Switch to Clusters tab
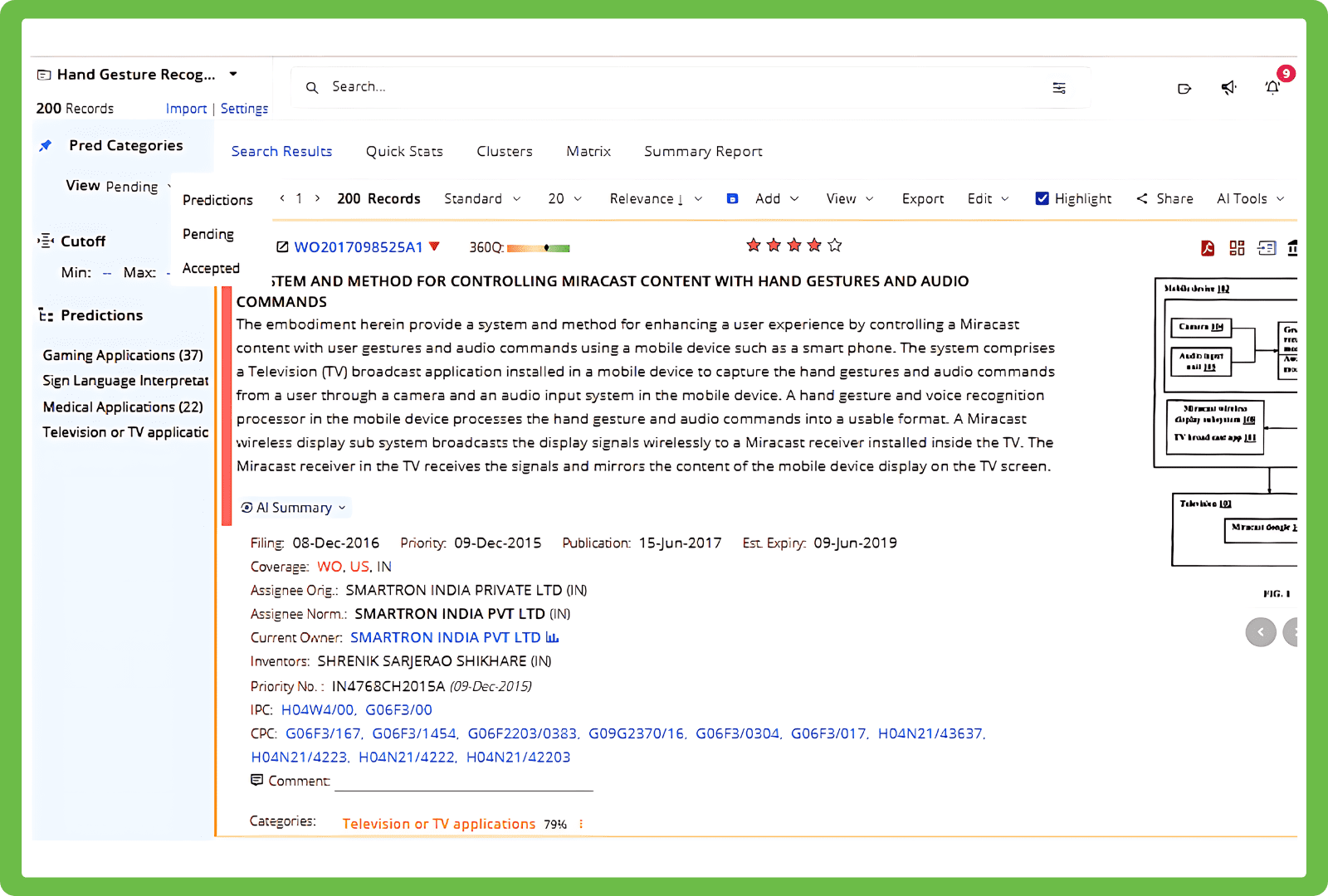Screen dimensions: 1328x896 505,151
